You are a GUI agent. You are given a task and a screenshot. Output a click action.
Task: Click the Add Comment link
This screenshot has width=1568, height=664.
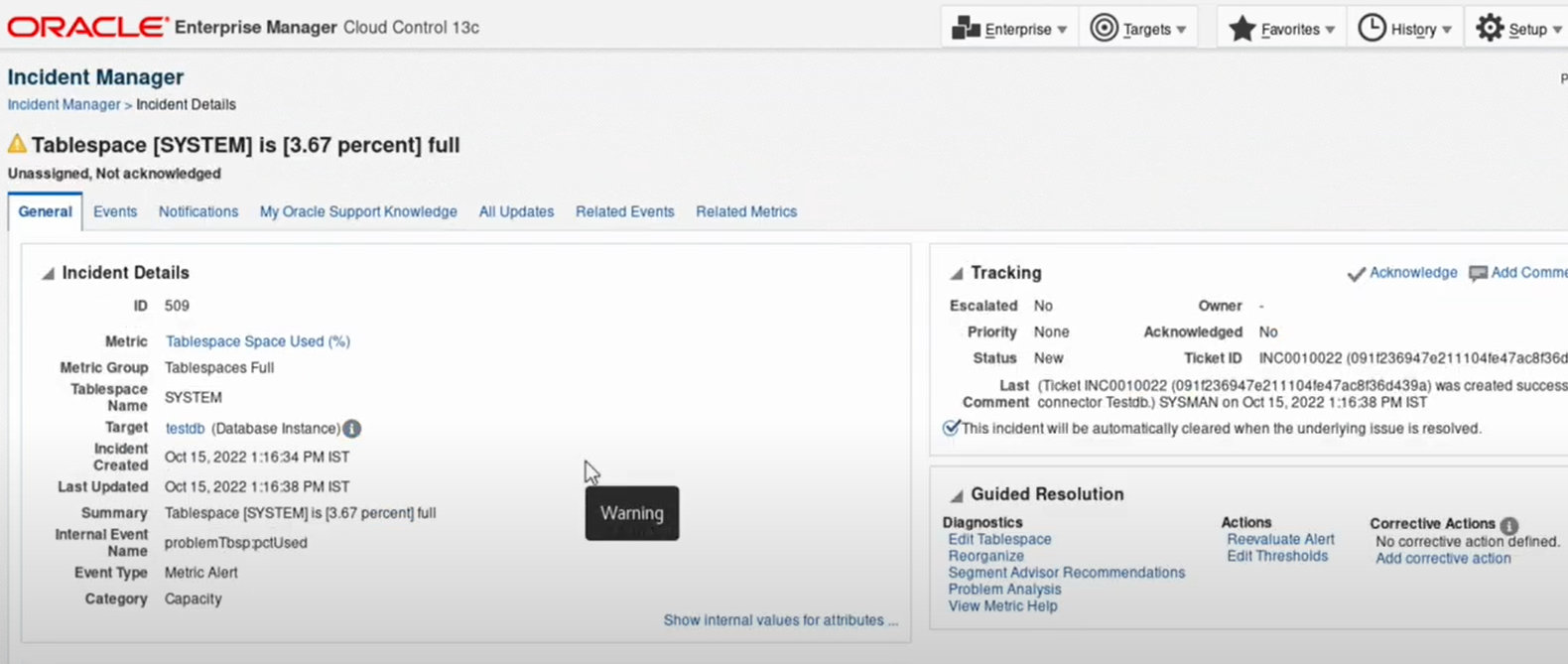[1529, 272]
